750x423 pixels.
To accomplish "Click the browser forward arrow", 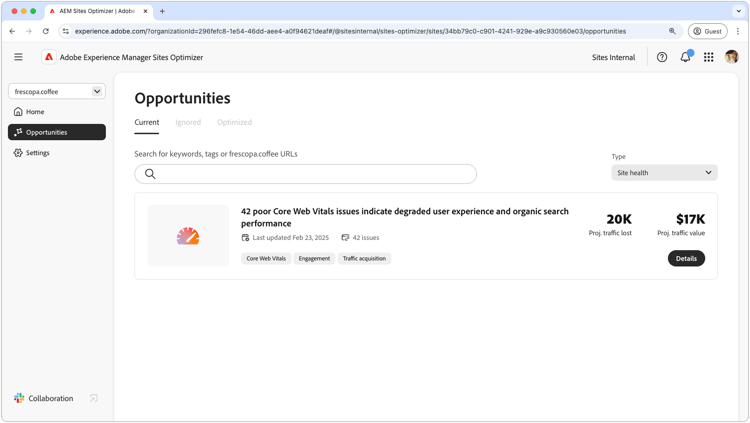I will (x=29, y=31).
